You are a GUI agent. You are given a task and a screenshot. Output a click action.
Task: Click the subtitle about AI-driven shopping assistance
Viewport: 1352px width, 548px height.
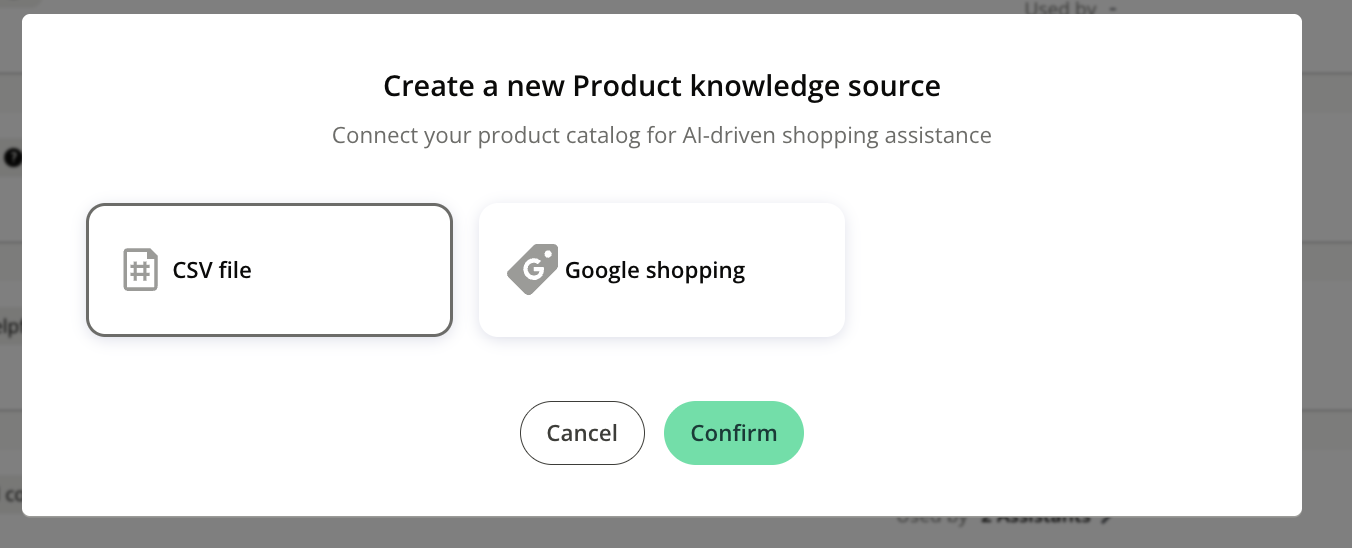click(661, 135)
